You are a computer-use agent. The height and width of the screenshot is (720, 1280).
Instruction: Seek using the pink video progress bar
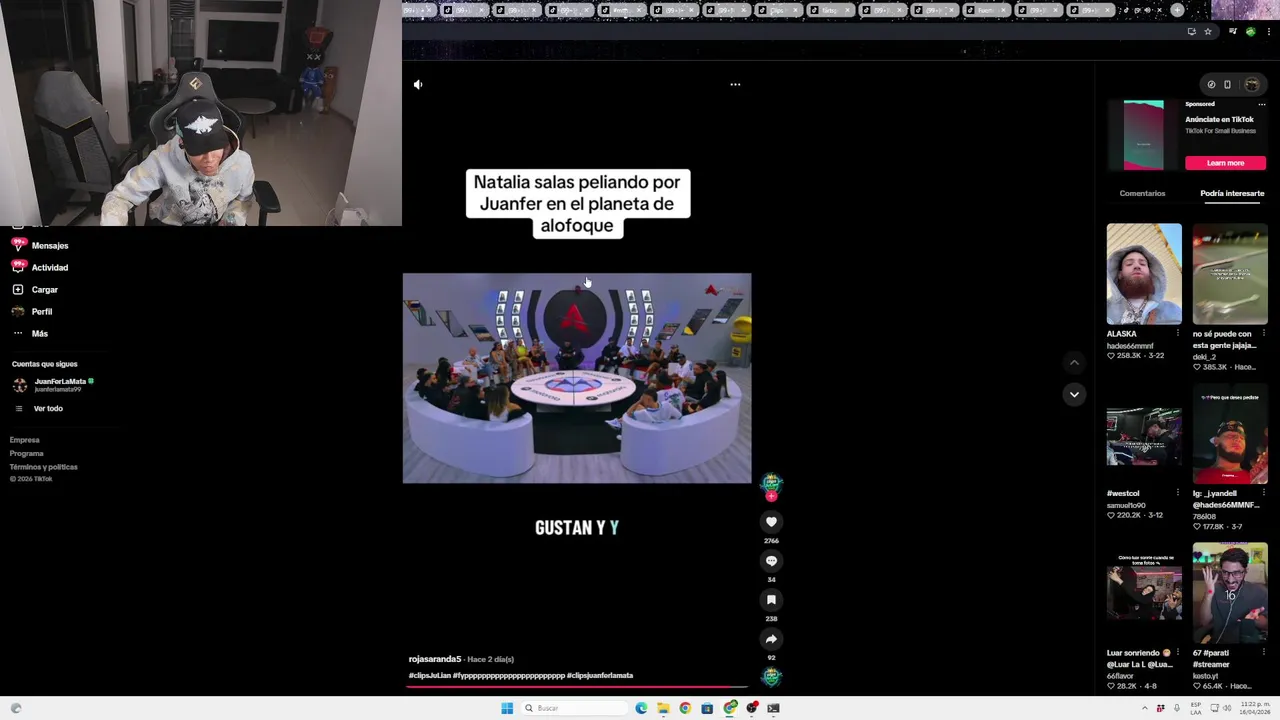577,687
